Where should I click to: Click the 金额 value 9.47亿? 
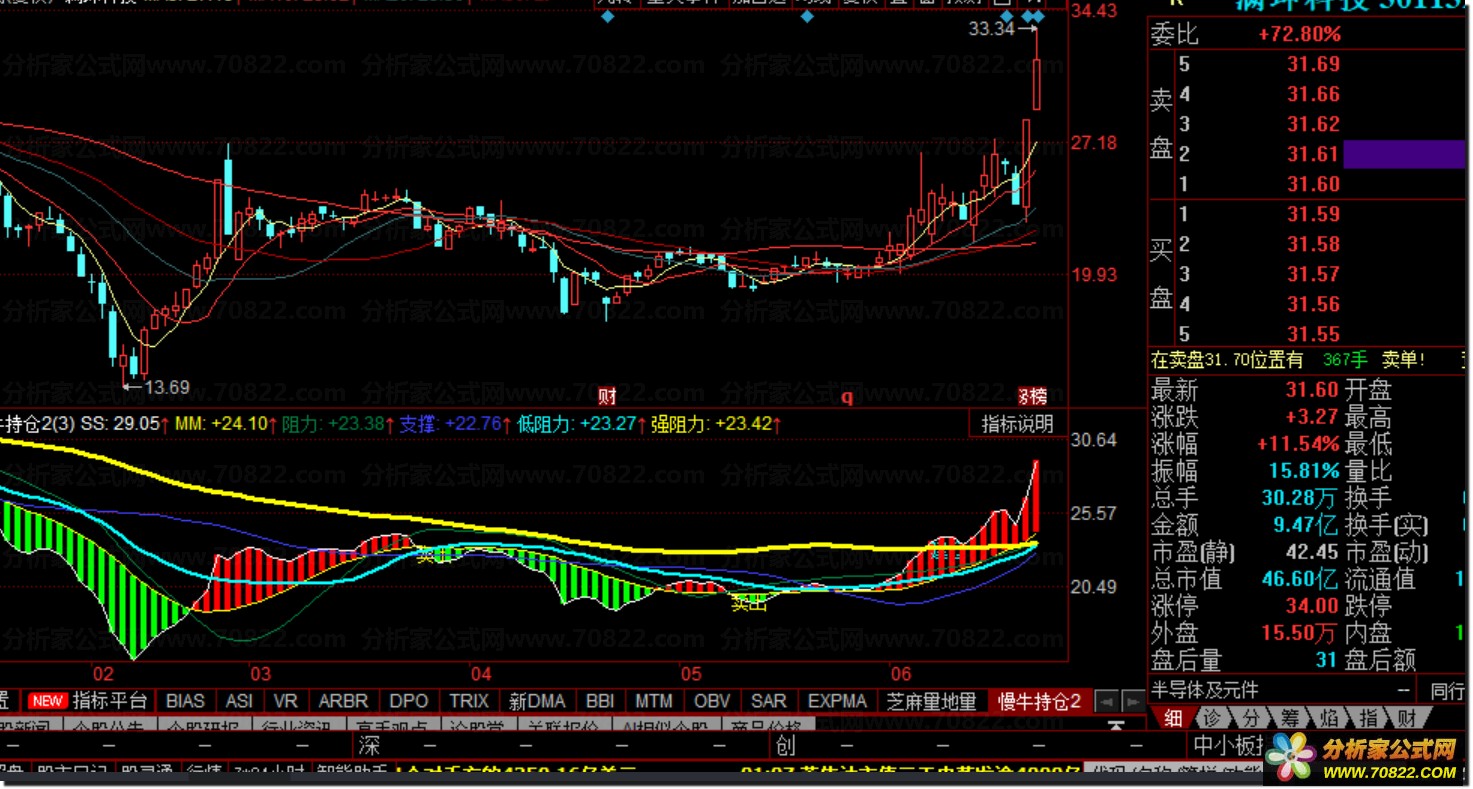[x=1304, y=525]
